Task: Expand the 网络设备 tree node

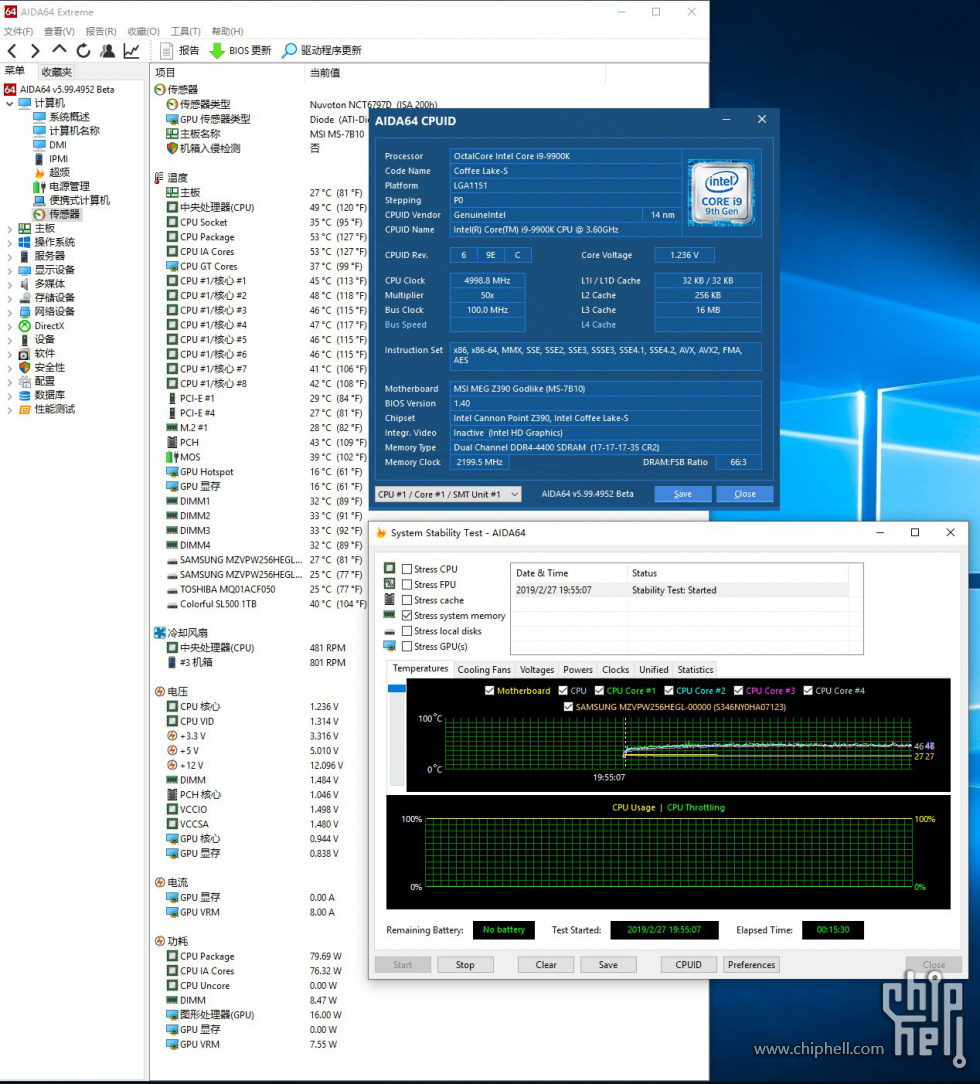Action: click(x=10, y=312)
